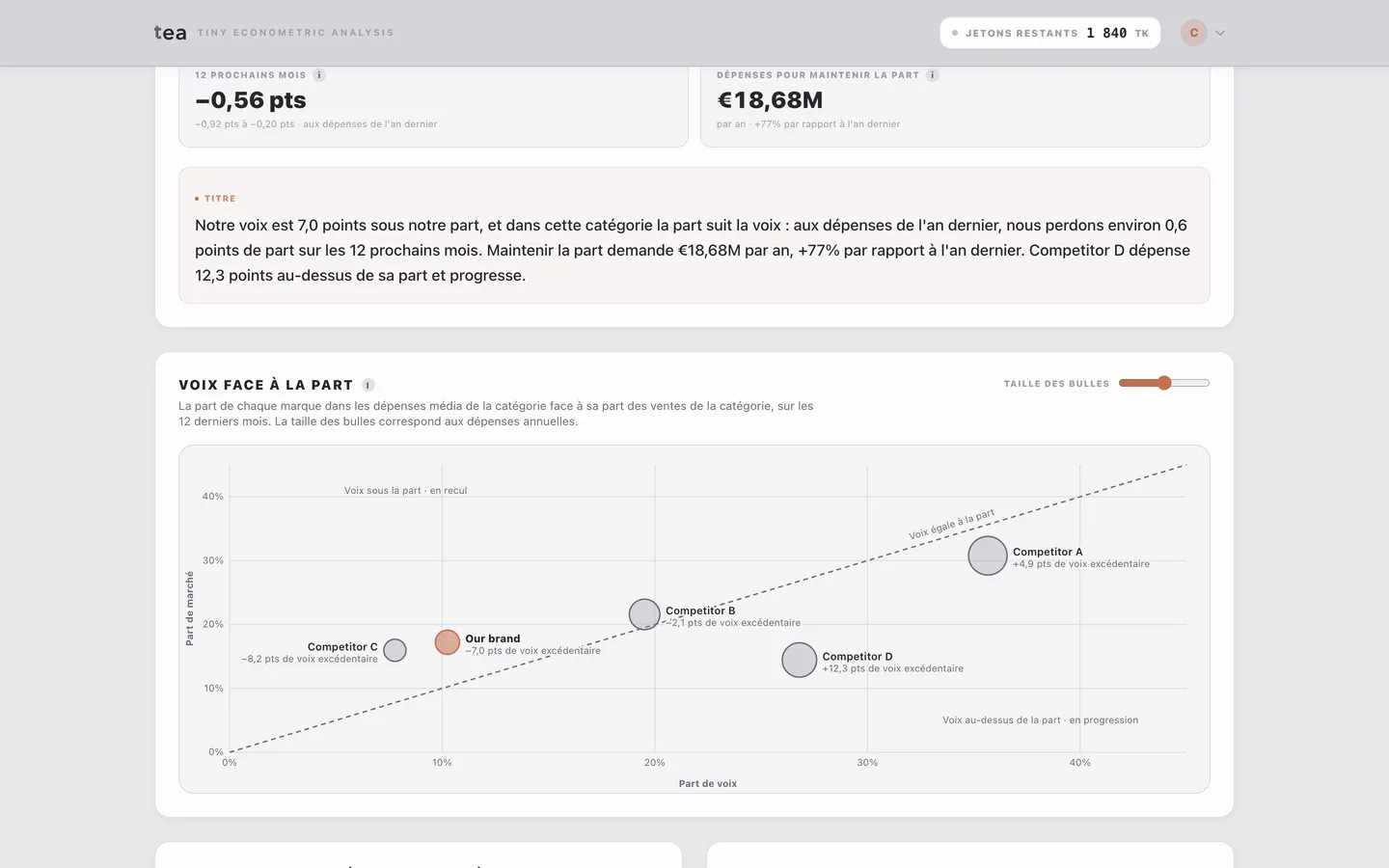Click the tea logo
This screenshot has width=1389, height=868.
pos(171,33)
